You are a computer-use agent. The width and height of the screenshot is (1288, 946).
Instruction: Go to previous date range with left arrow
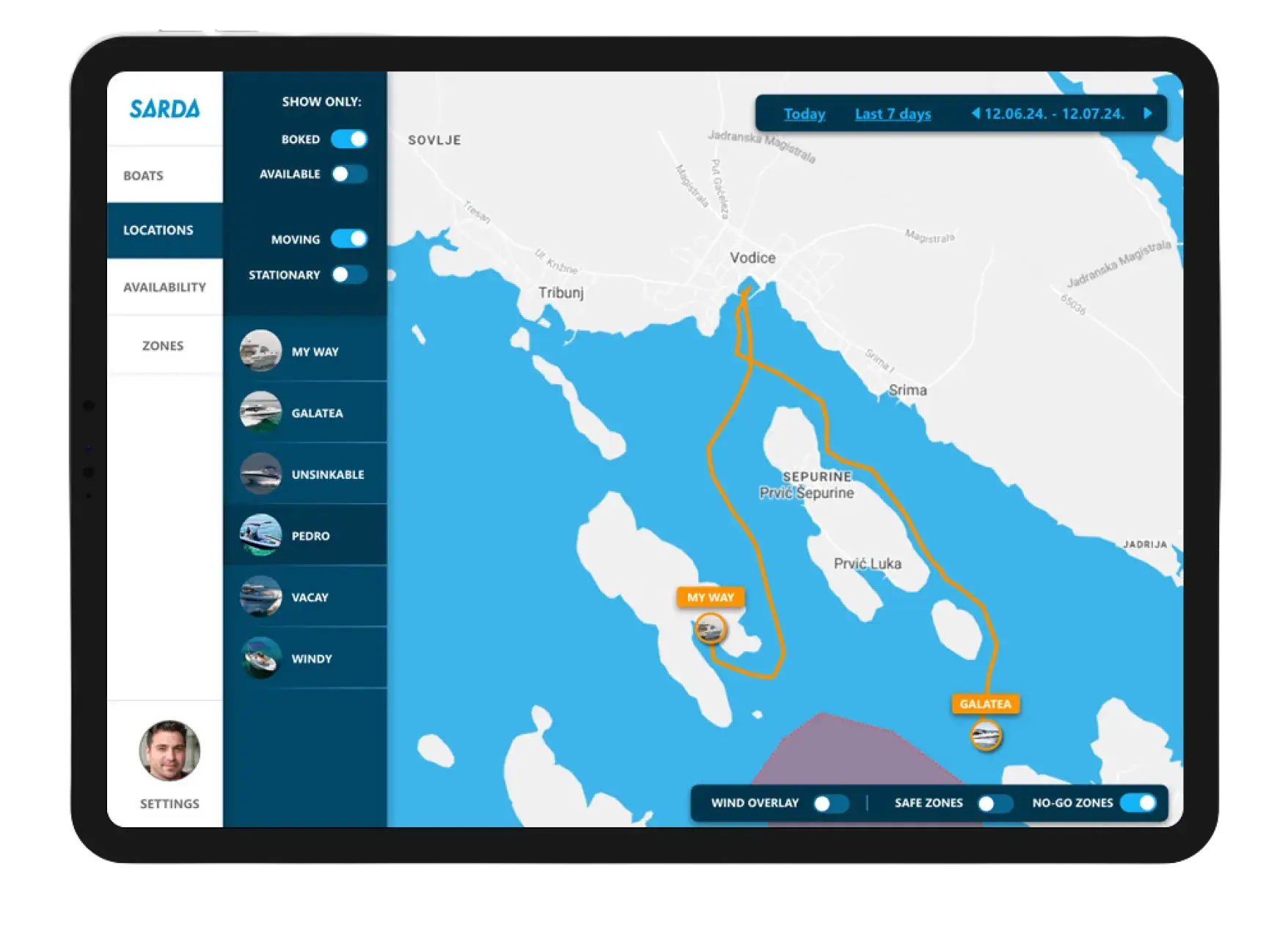(977, 114)
